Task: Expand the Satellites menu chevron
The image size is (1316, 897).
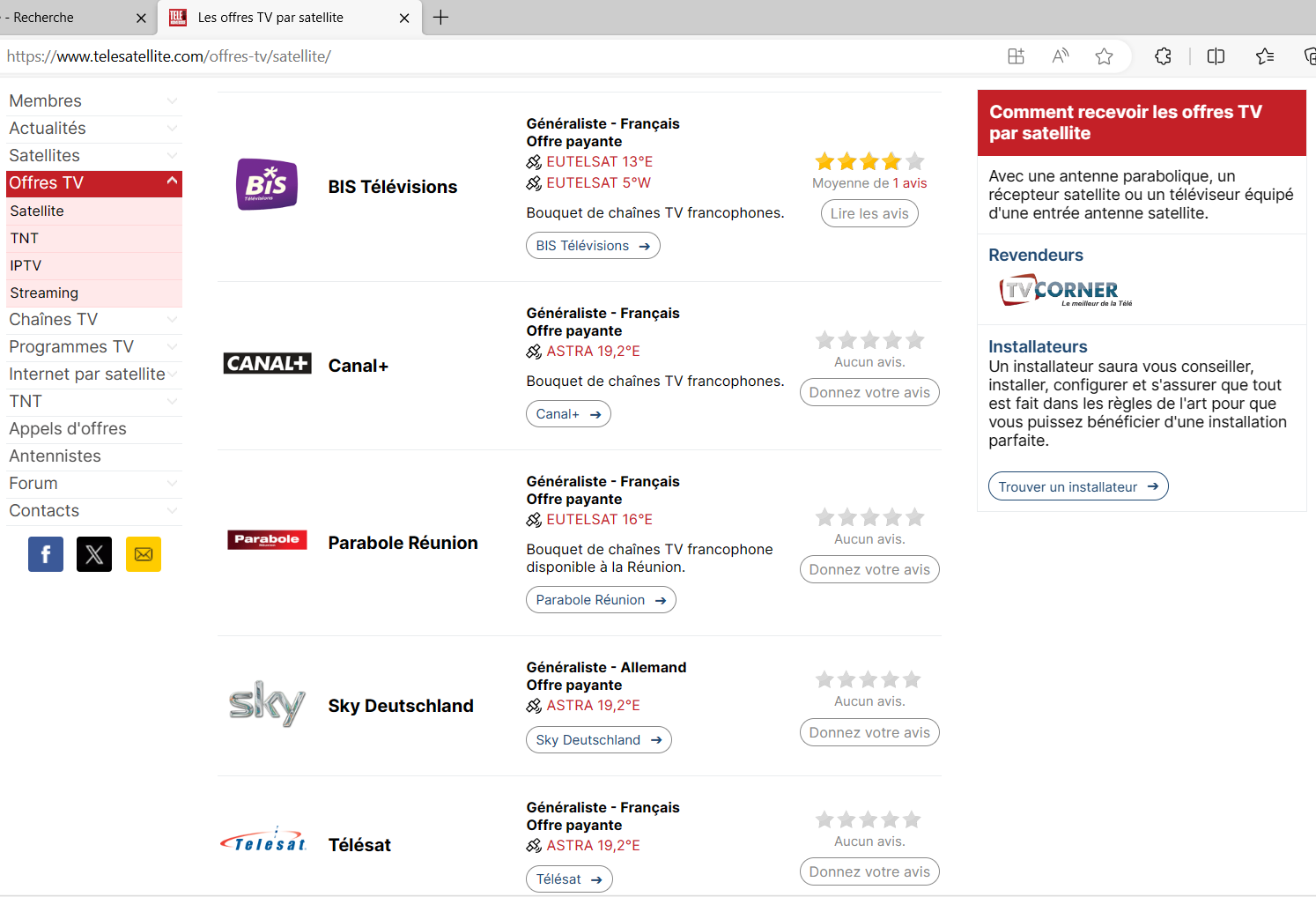Action: (173, 156)
